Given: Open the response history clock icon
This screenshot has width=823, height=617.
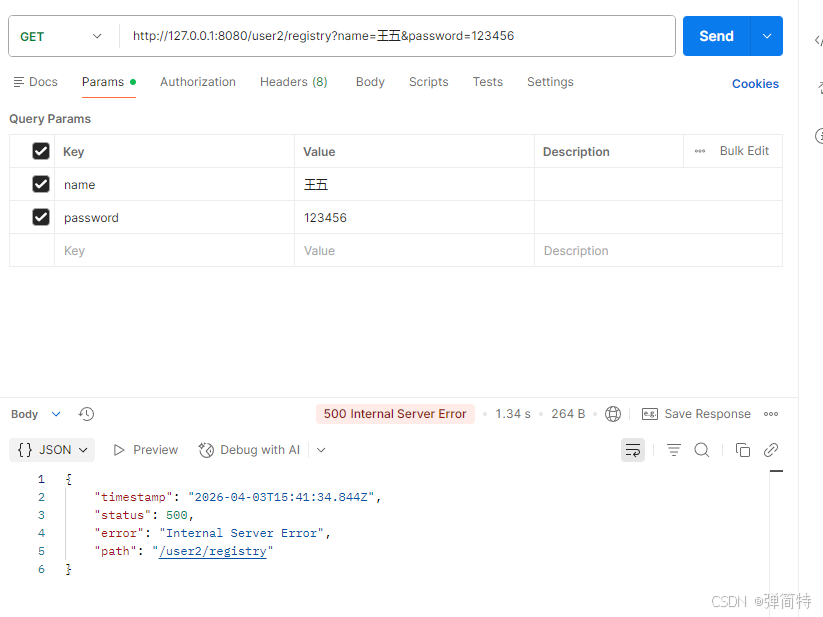Looking at the screenshot, I should click(86, 414).
